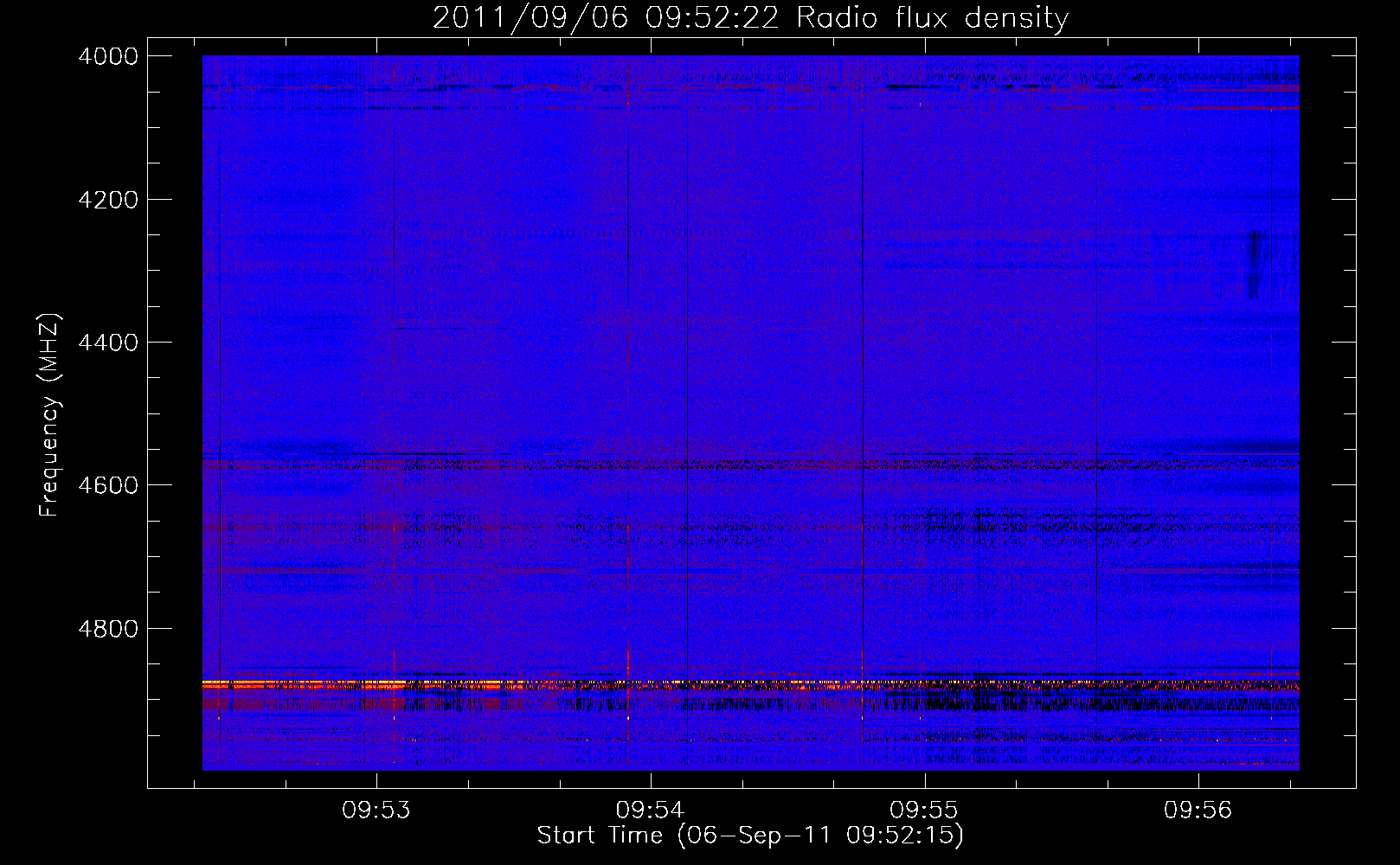1400x865 pixels.
Task: Click the 4600 frequency axis label
Action: (x=108, y=485)
